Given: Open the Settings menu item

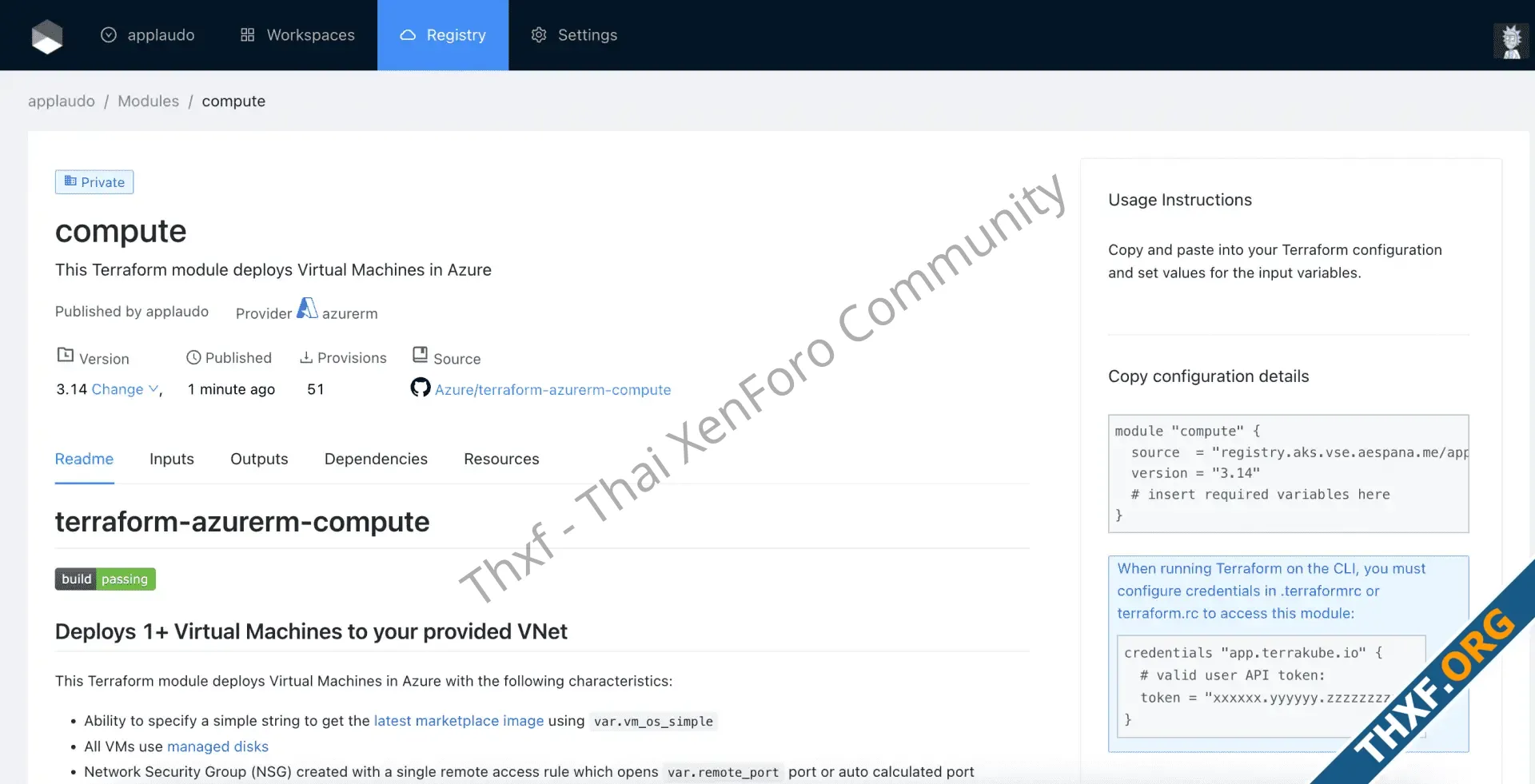Looking at the screenshot, I should tap(574, 35).
